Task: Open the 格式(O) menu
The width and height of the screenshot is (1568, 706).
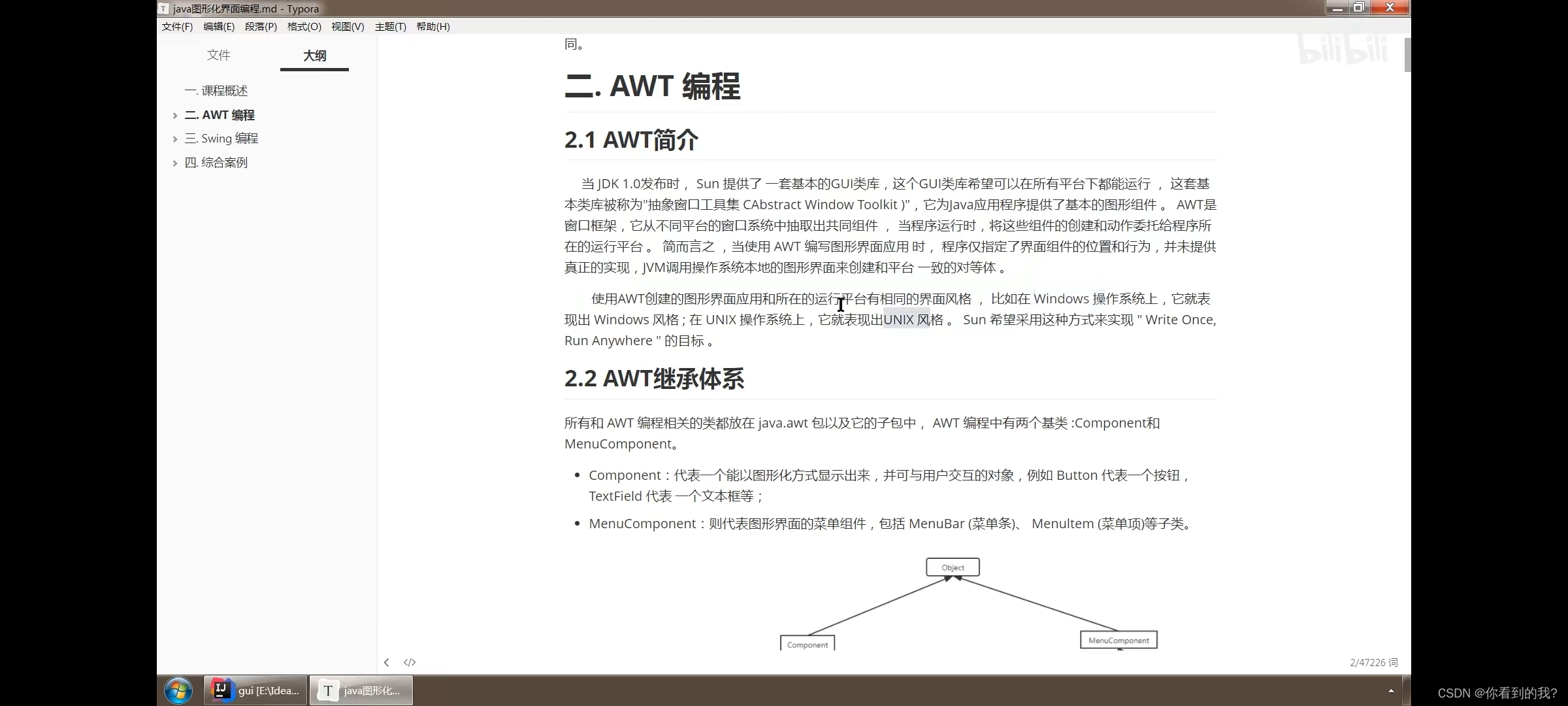Action: [x=304, y=27]
